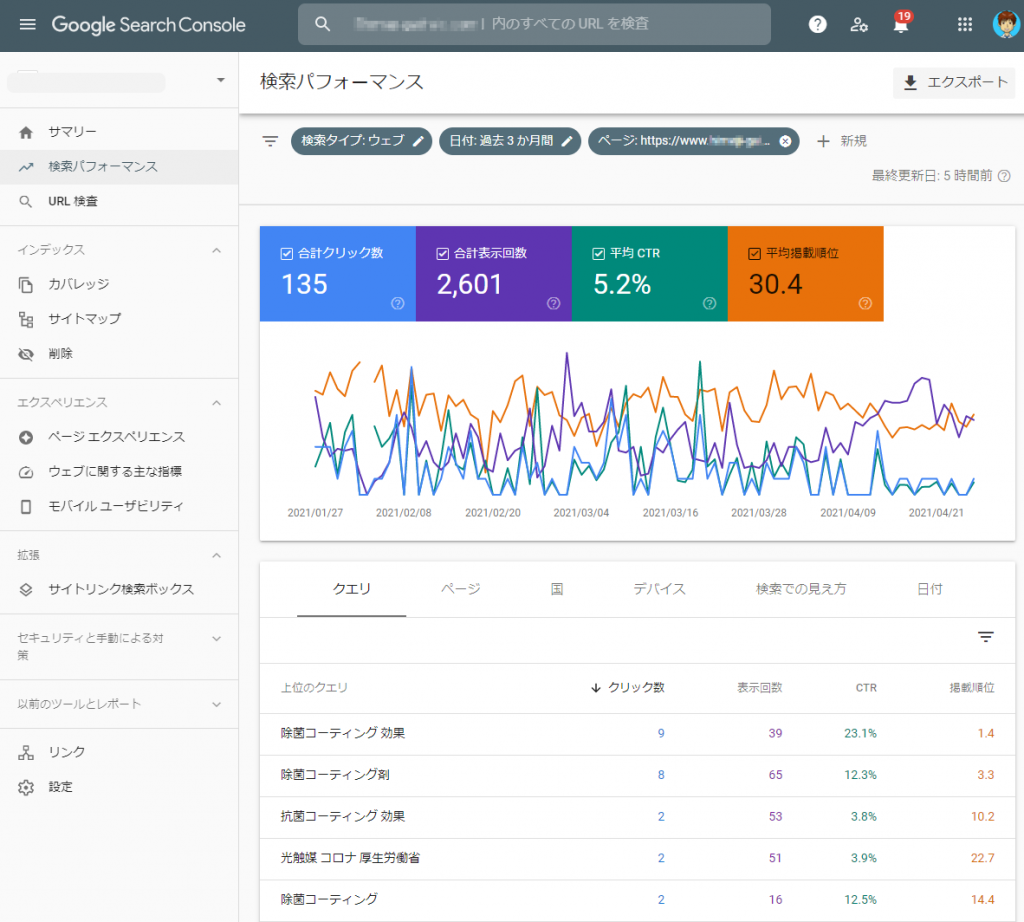Viewport: 1024px width, 922px height.
Task: Open the hamburger main menu
Action: (x=27, y=25)
